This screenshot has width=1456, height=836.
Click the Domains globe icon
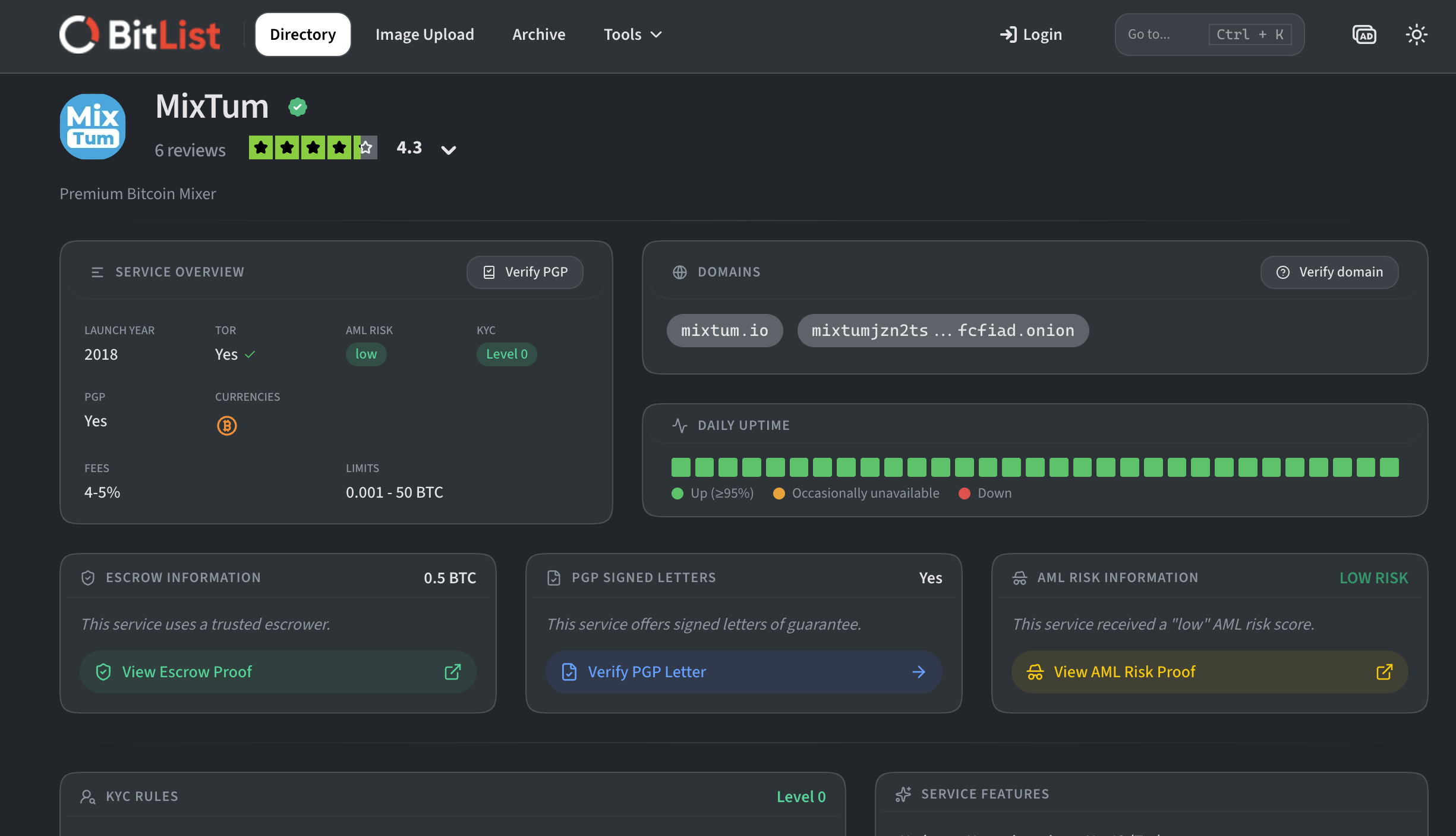[680, 272]
